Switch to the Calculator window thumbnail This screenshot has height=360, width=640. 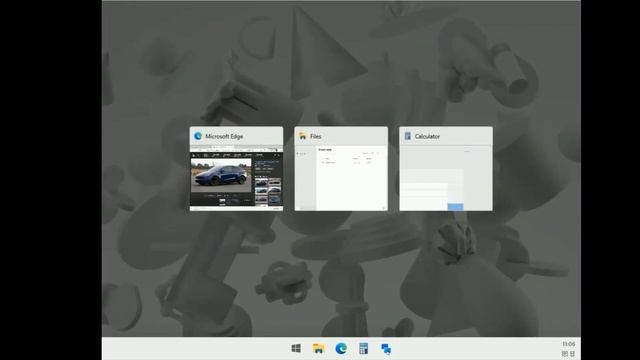[446, 178]
